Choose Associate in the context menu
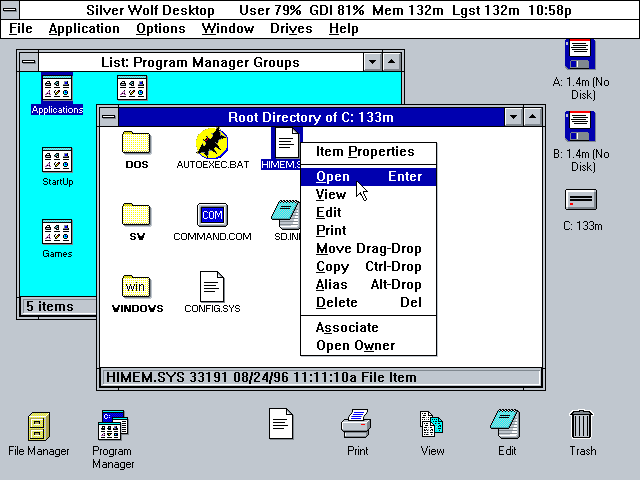 coord(368,328)
